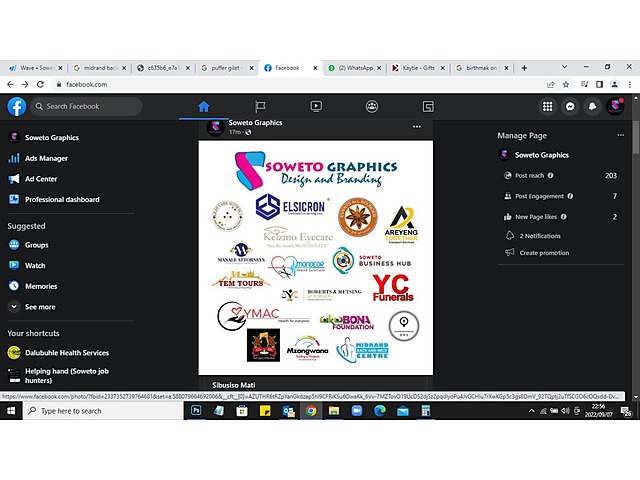The width and height of the screenshot is (640, 480).
Task: Open Professional dashboard
Action: pos(62,199)
